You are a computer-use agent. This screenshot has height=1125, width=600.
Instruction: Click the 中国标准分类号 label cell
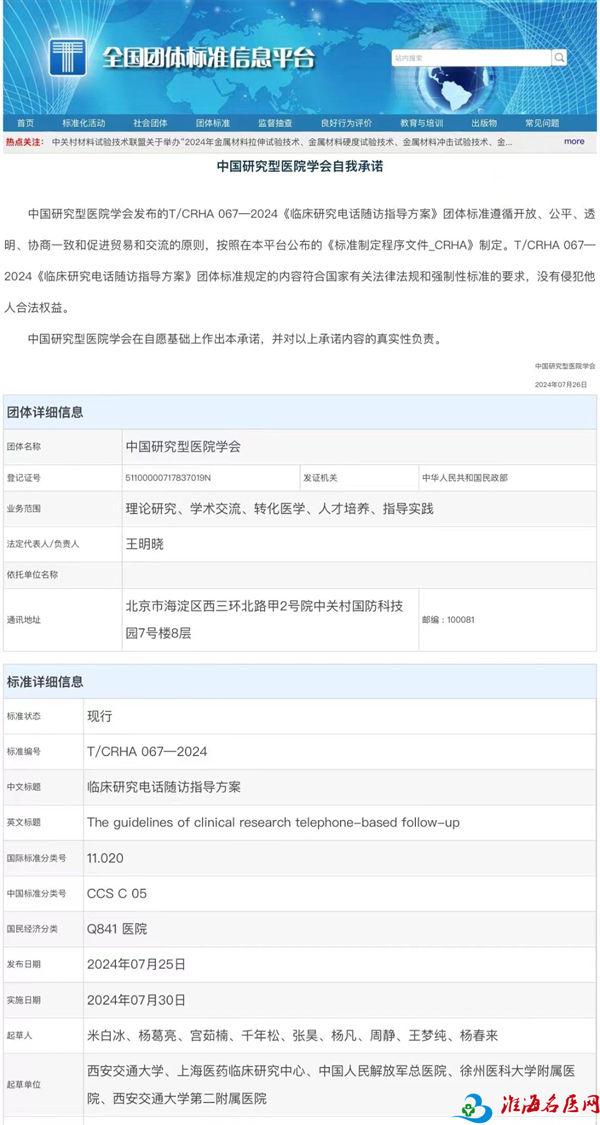(43, 893)
